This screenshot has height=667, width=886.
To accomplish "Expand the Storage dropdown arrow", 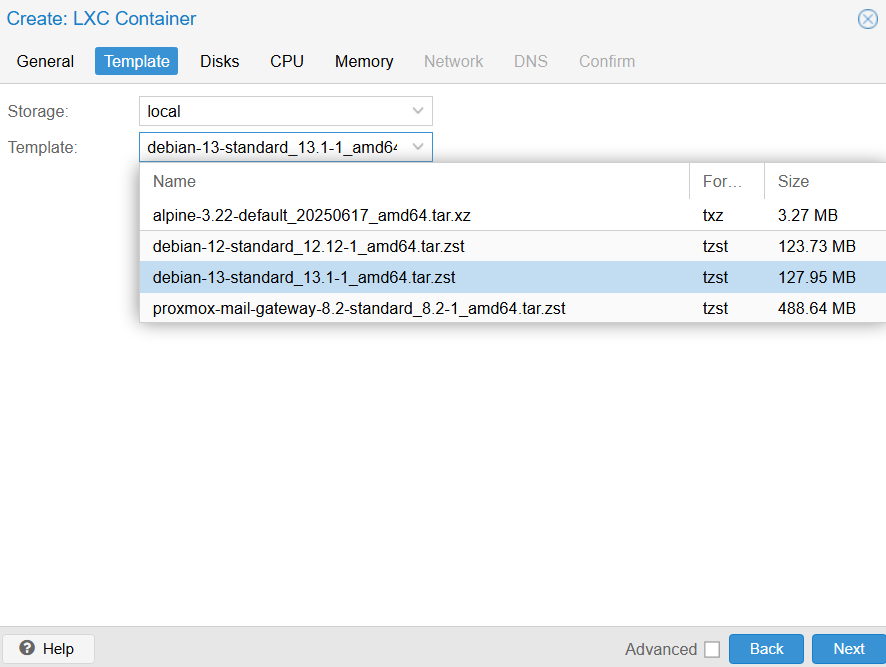I will coord(418,111).
